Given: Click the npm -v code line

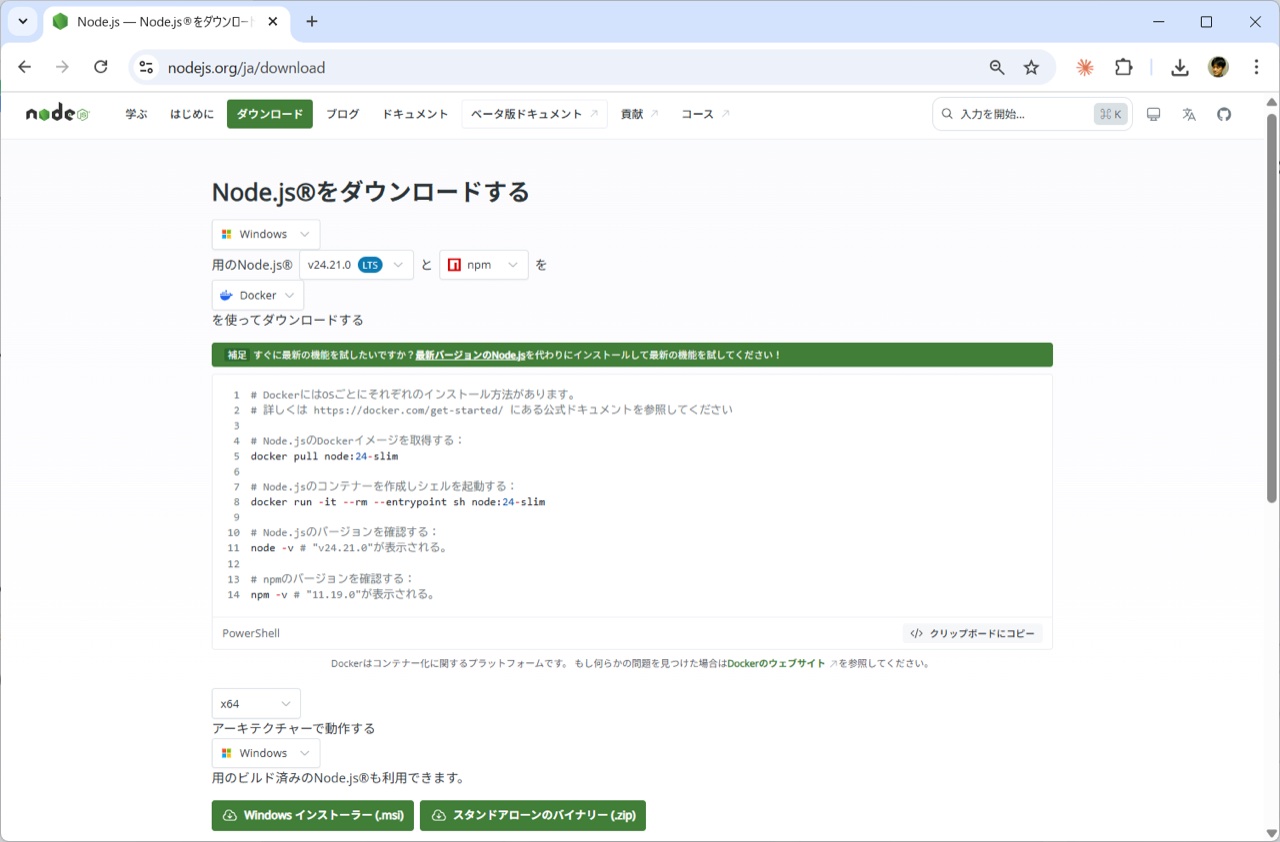Looking at the screenshot, I should (342, 594).
